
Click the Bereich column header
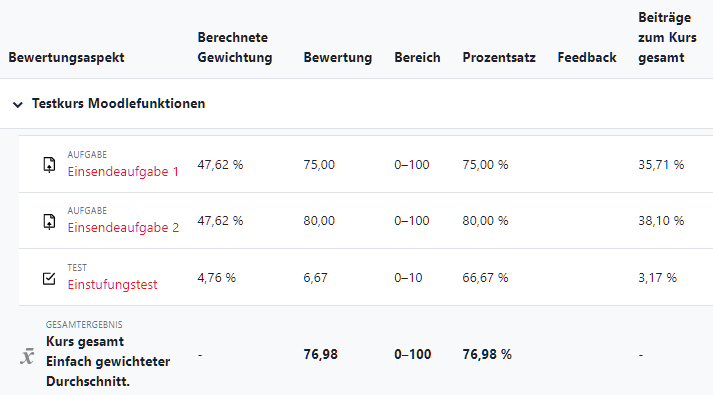pyautogui.click(x=417, y=57)
